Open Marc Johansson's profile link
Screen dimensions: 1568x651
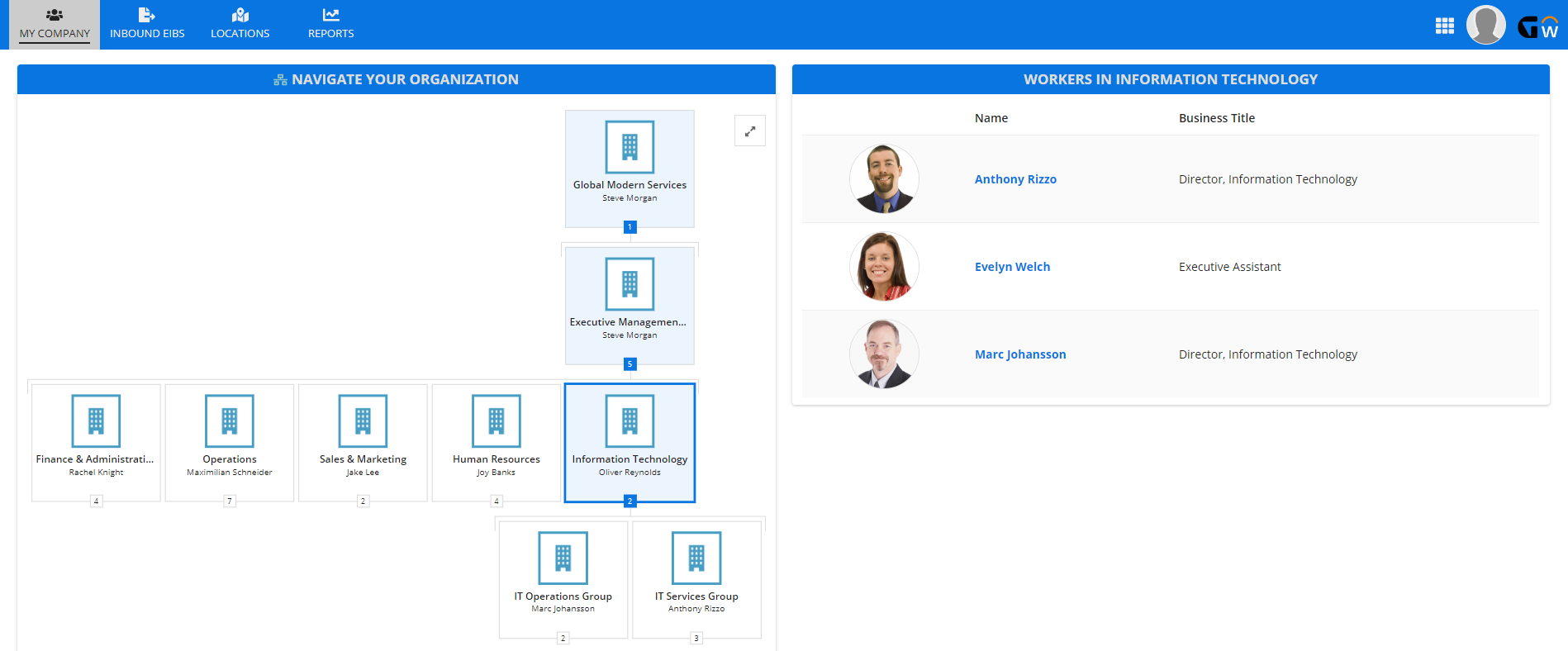tap(1020, 354)
